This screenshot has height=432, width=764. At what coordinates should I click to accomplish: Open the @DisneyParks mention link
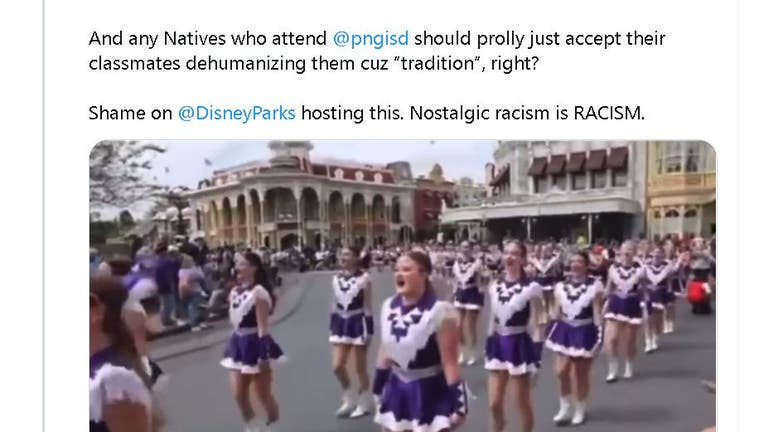point(236,113)
